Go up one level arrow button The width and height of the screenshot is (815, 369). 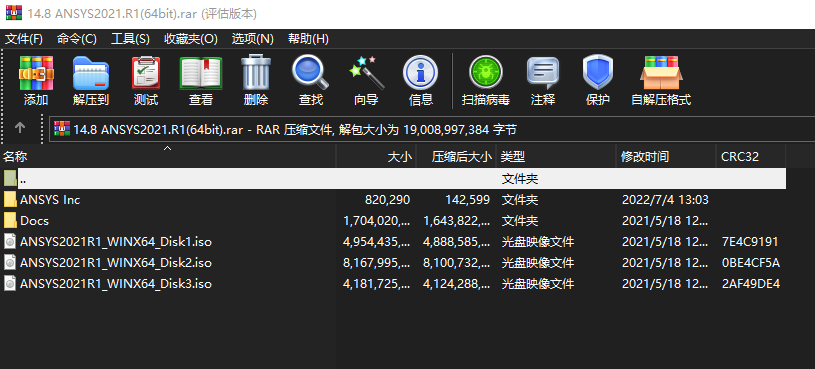click(x=20, y=128)
